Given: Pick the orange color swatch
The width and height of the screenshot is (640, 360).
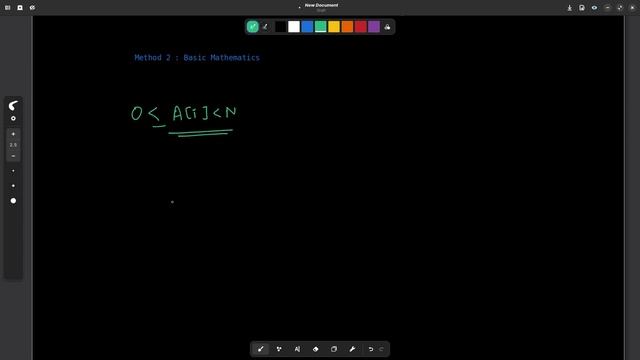Looking at the screenshot, I should pyautogui.click(x=347, y=27).
